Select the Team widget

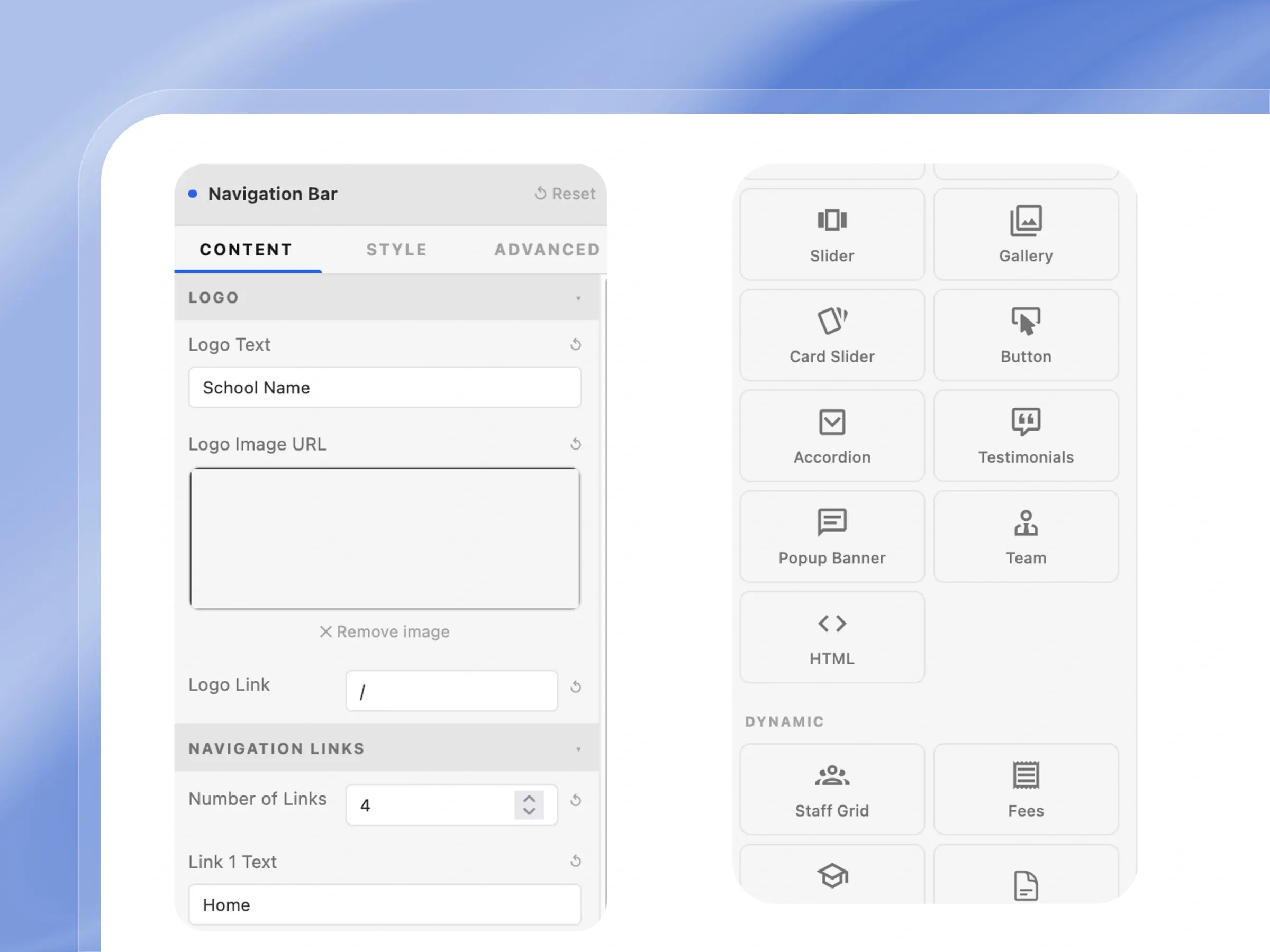[1026, 536]
